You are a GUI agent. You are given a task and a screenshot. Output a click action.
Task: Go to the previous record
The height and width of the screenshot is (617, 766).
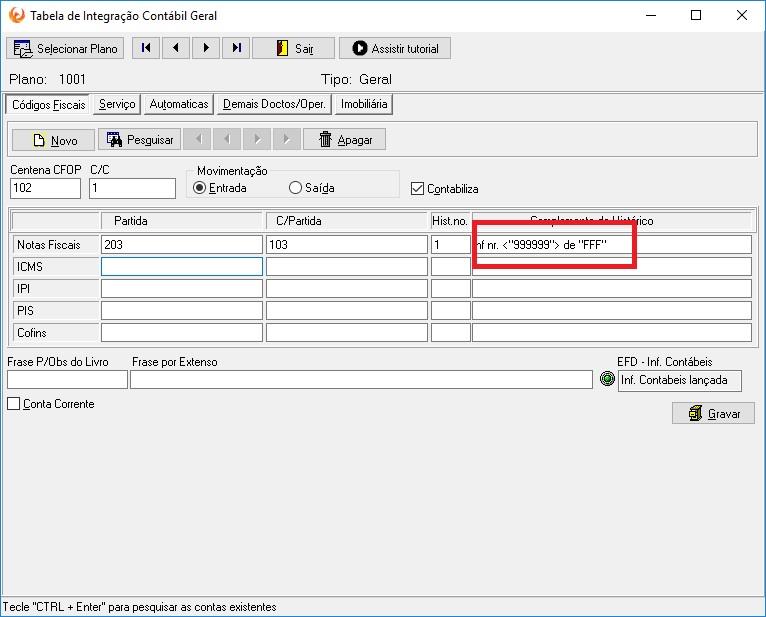click(176, 48)
